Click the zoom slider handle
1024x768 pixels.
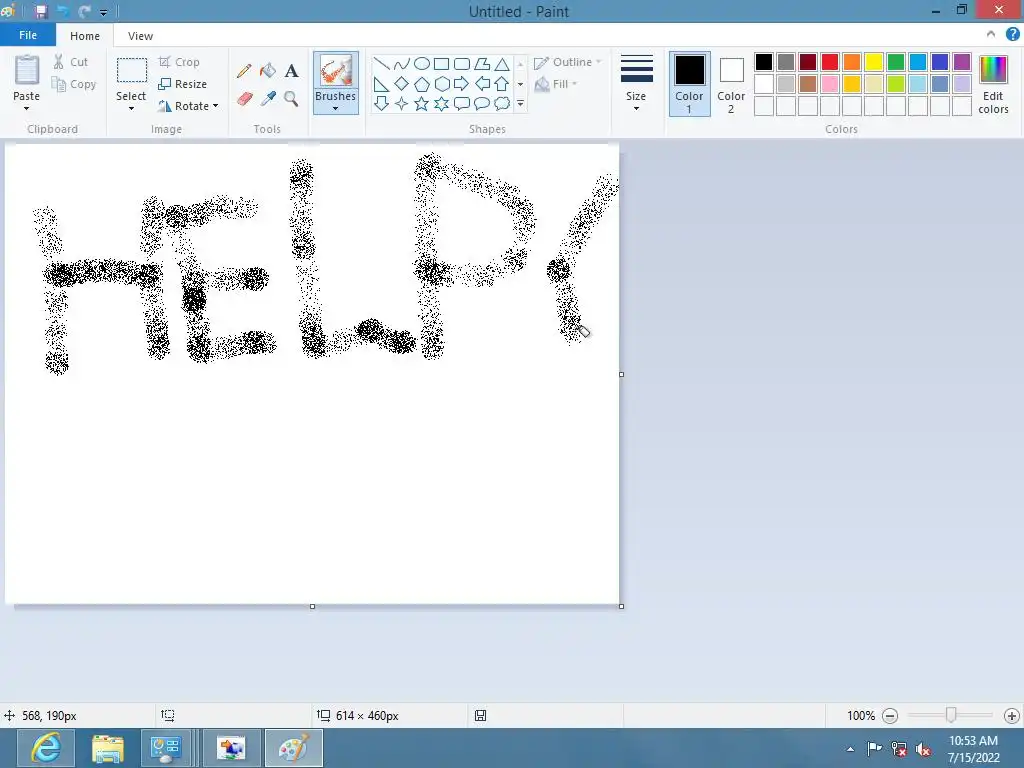pos(951,716)
